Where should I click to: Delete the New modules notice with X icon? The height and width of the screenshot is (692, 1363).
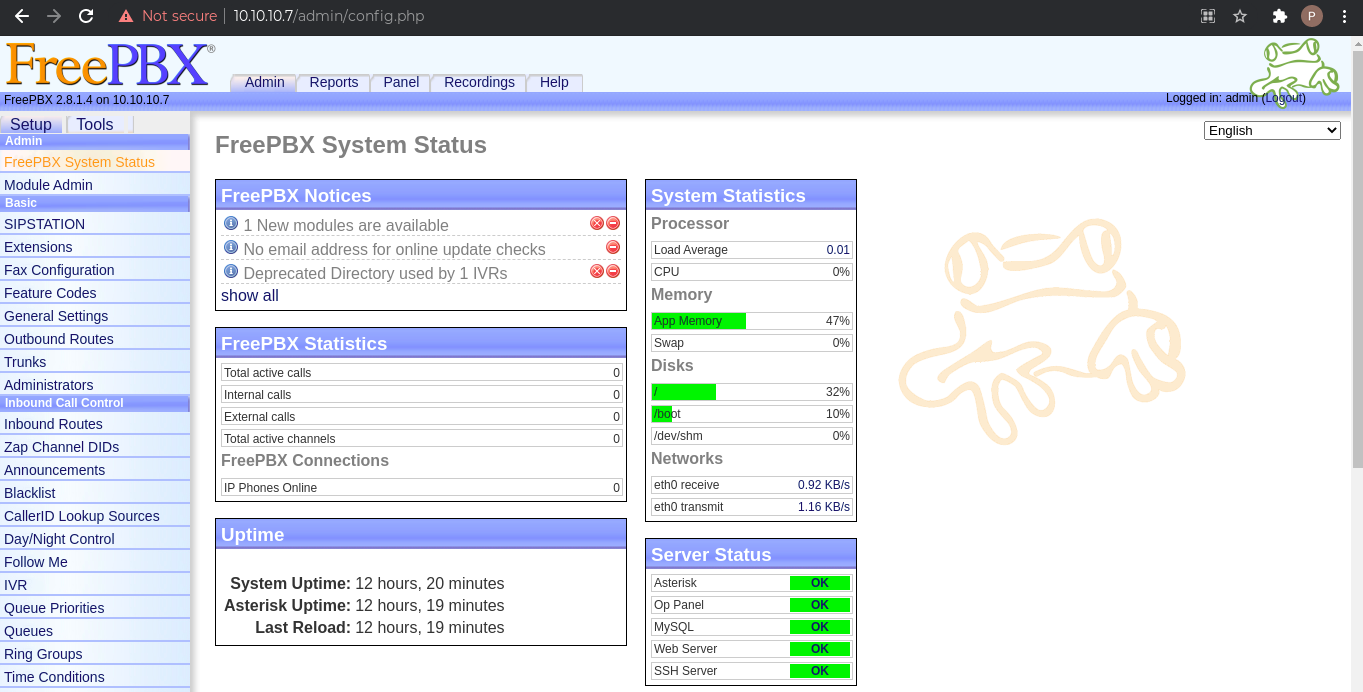pos(597,223)
